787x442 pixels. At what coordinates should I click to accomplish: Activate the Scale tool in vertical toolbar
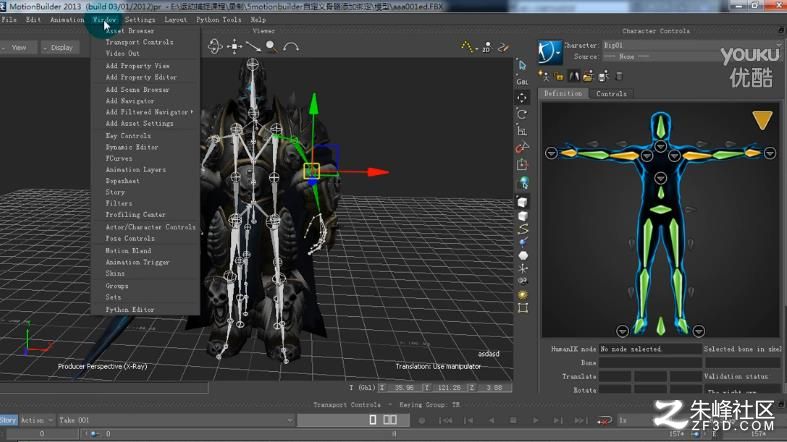[522, 131]
